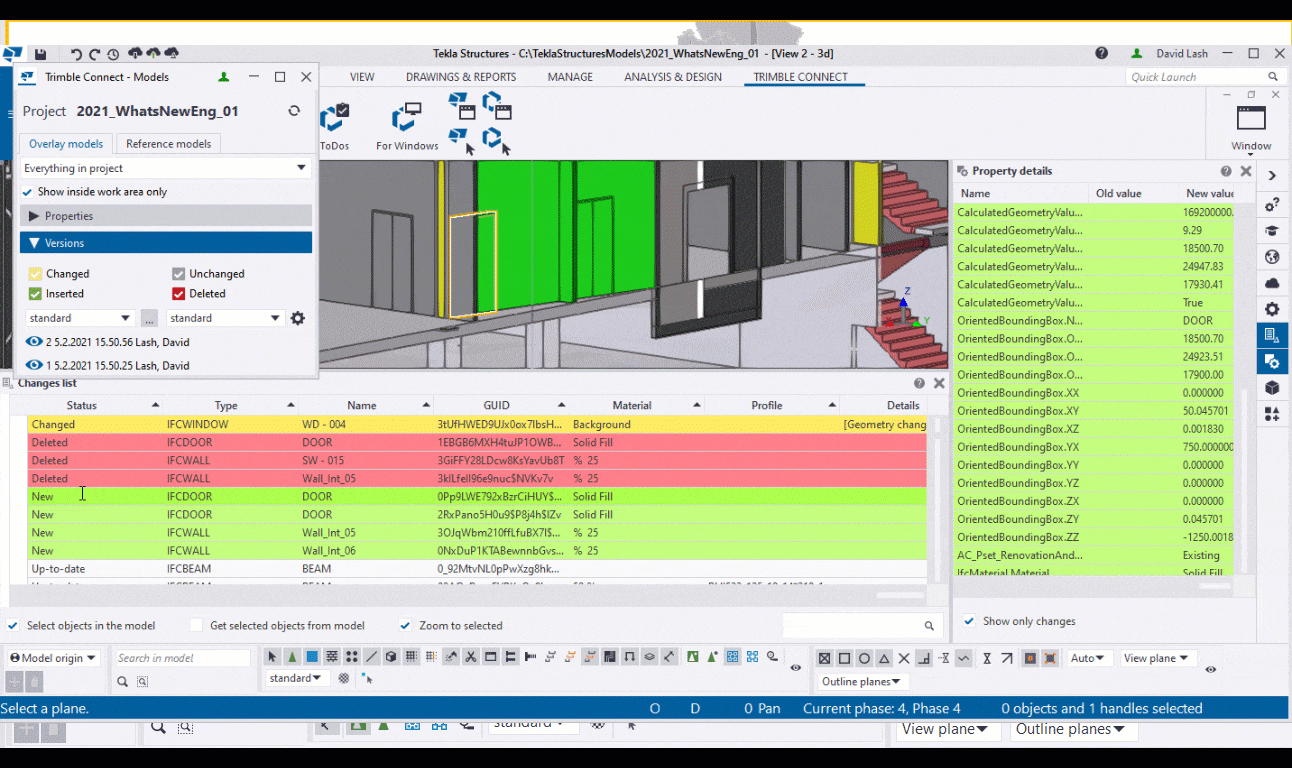Open selection filter standard dropdown in the toolbar

(x=297, y=678)
